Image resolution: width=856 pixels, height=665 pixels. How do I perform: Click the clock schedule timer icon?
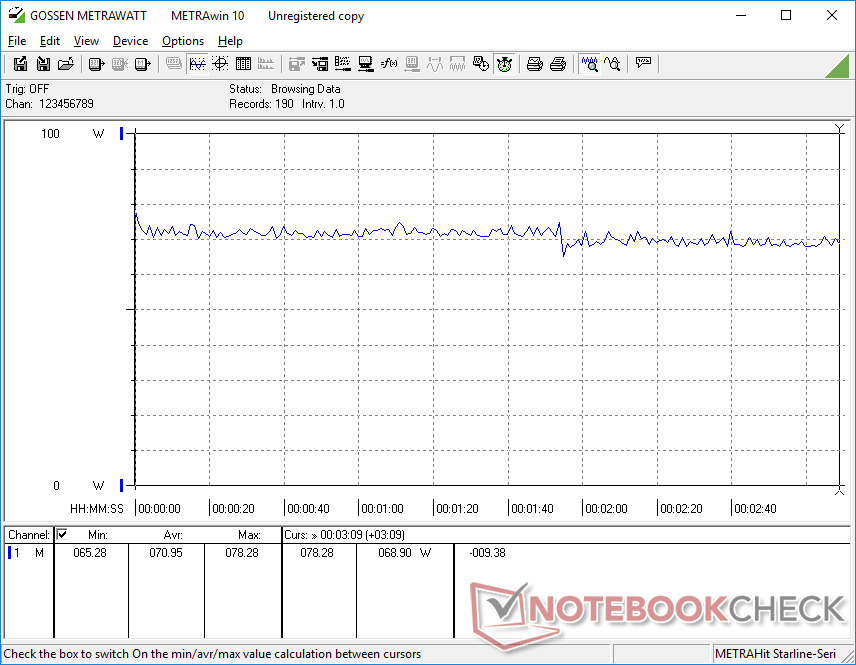tap(481, 64)
